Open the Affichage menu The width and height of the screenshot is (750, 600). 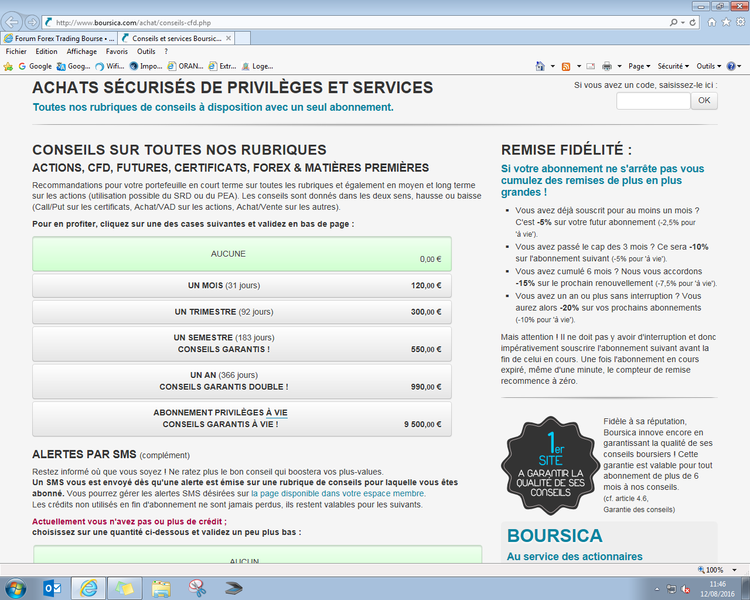(x=82, y=51)
